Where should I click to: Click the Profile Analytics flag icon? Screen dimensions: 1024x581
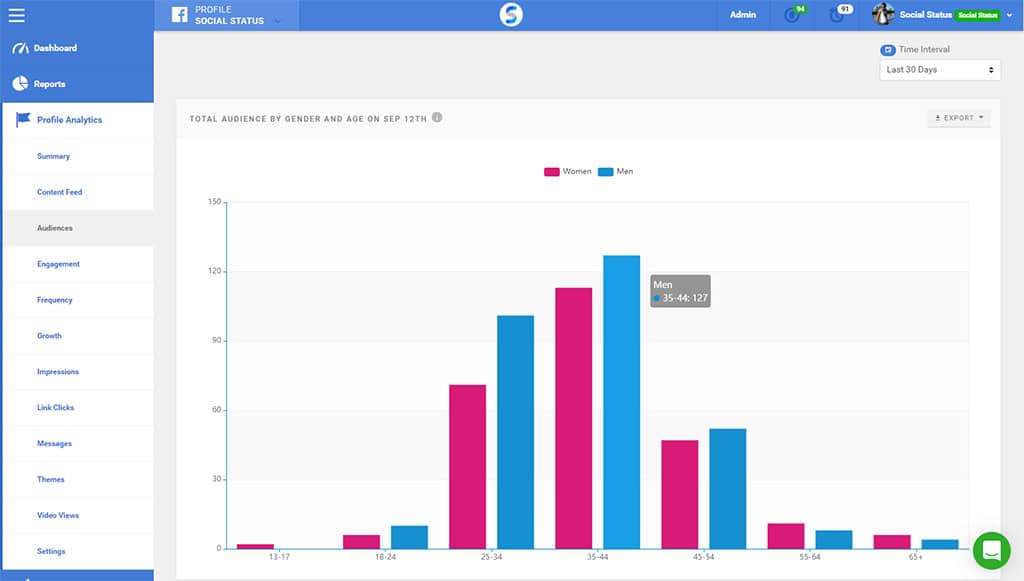24,119
